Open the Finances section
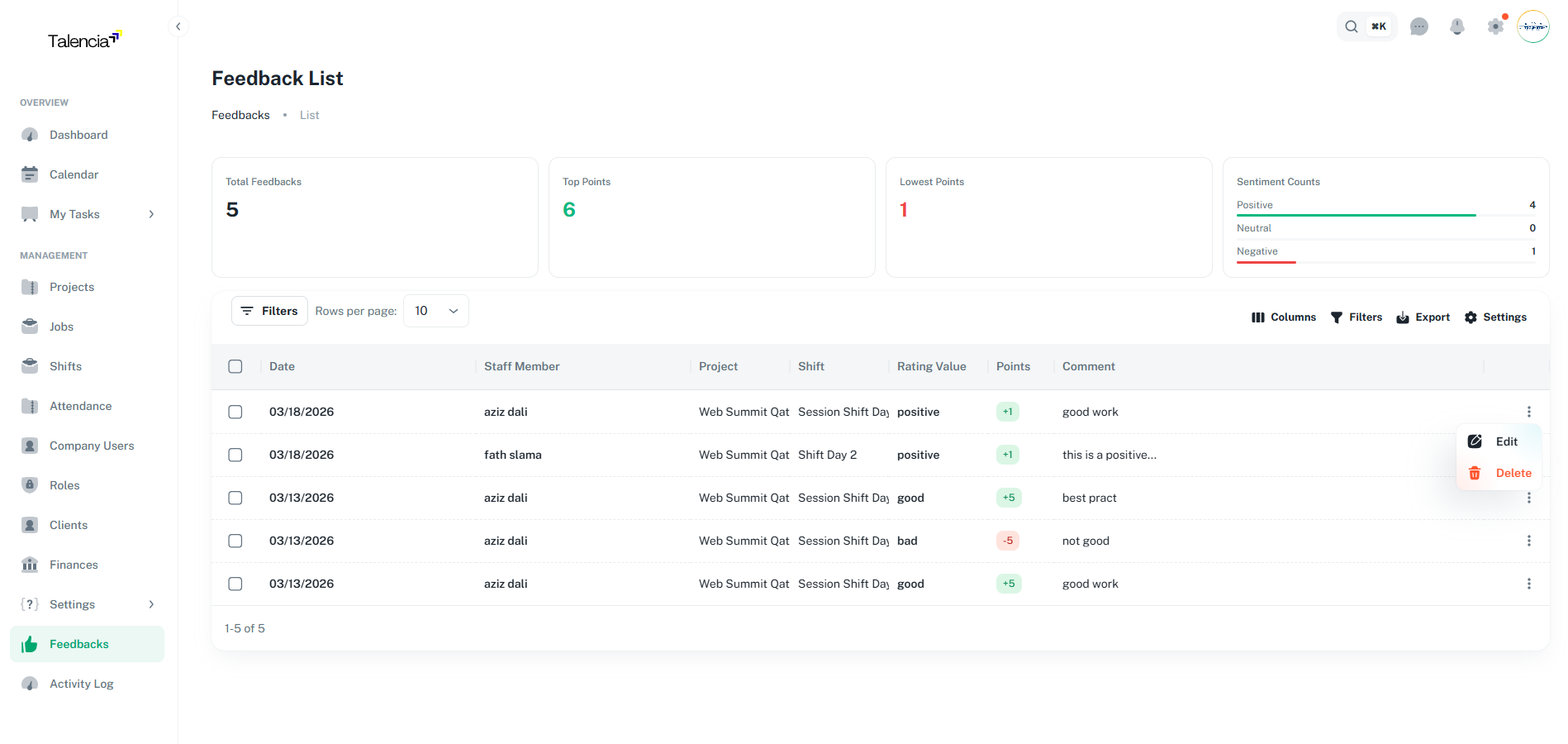 click(73, 564)
